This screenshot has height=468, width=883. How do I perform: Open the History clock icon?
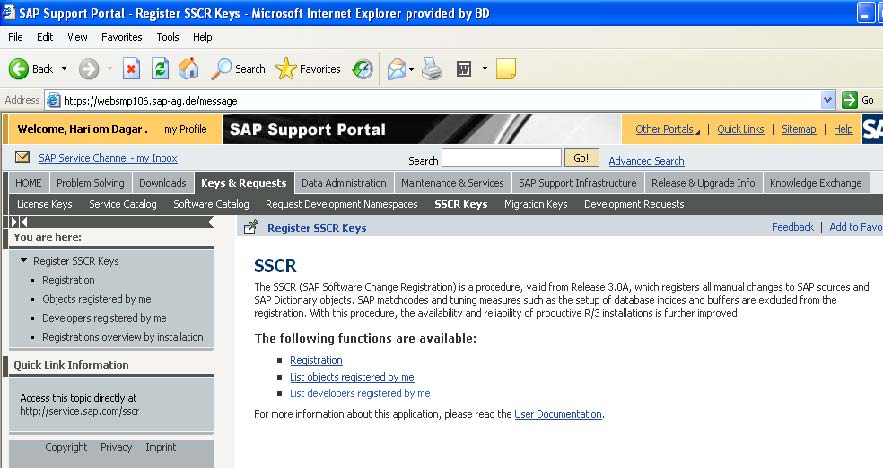(x=363, y=69)
